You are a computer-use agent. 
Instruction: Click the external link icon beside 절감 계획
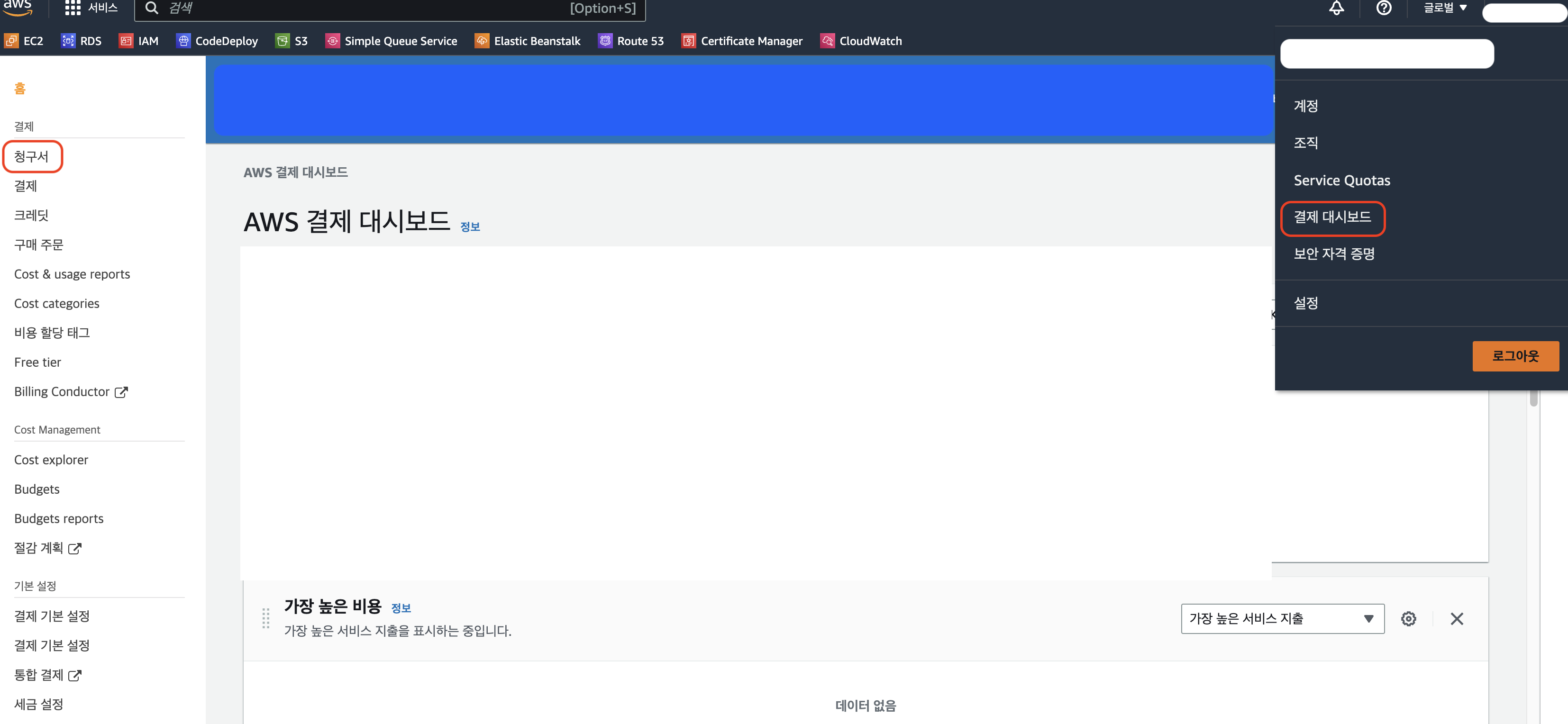click(75, 549)
